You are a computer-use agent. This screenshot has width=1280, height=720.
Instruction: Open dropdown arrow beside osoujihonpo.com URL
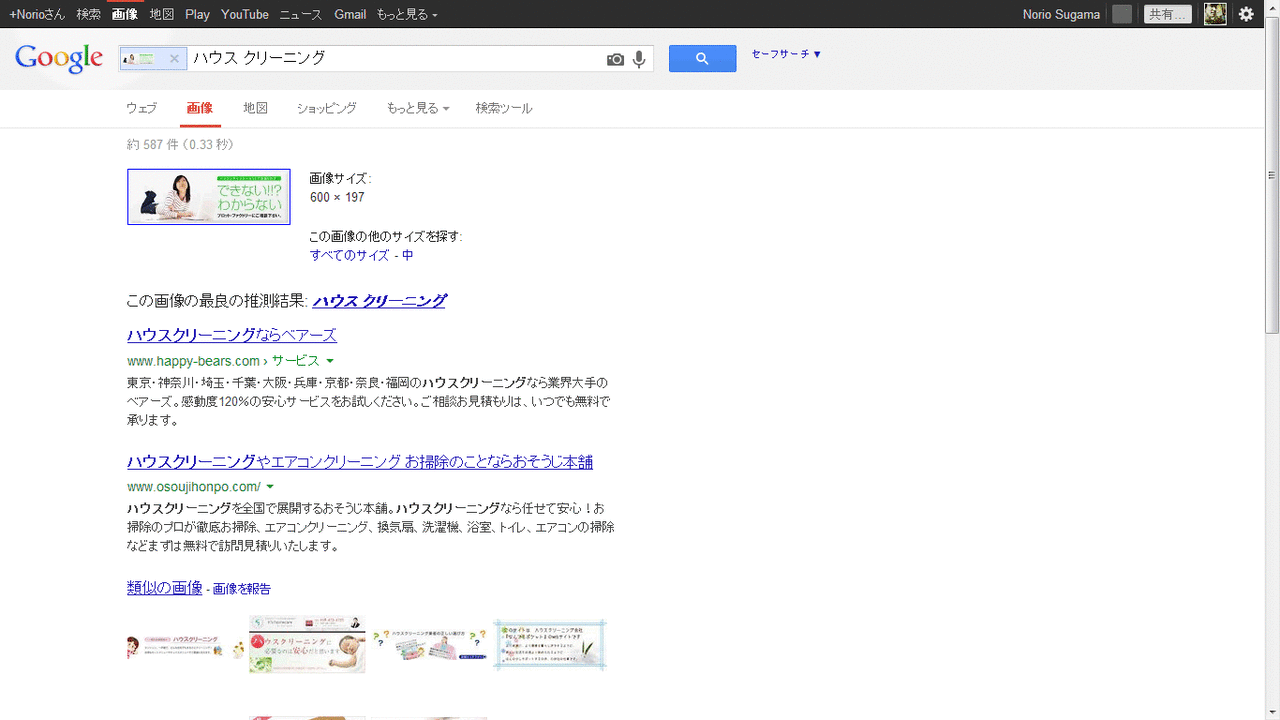[270, 487]
